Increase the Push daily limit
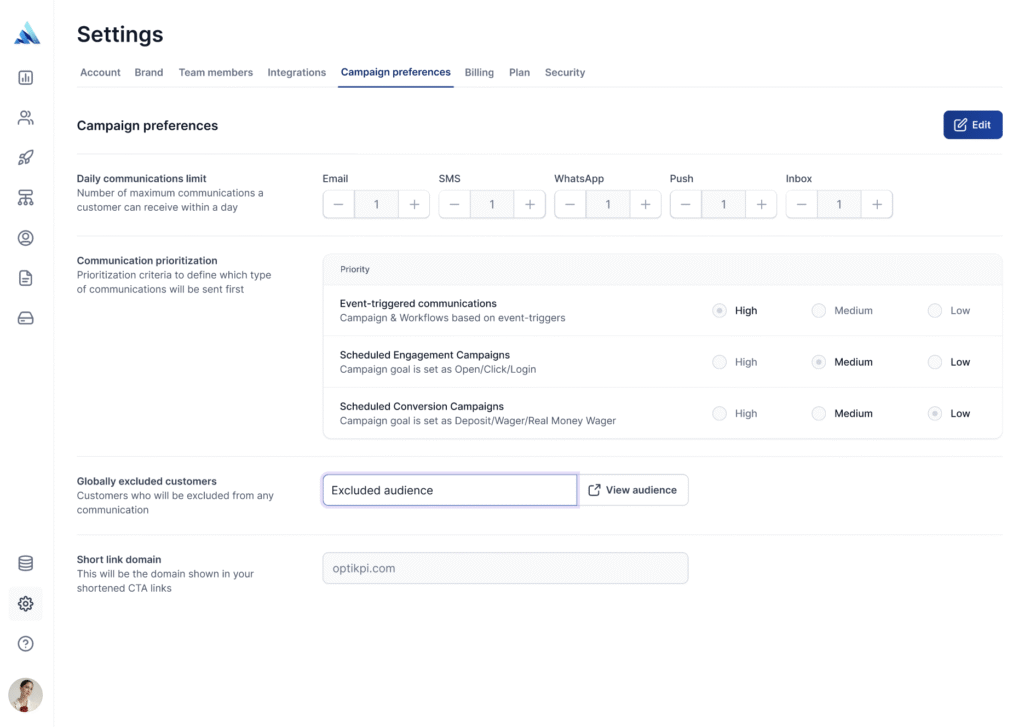 tap(761, 204)
